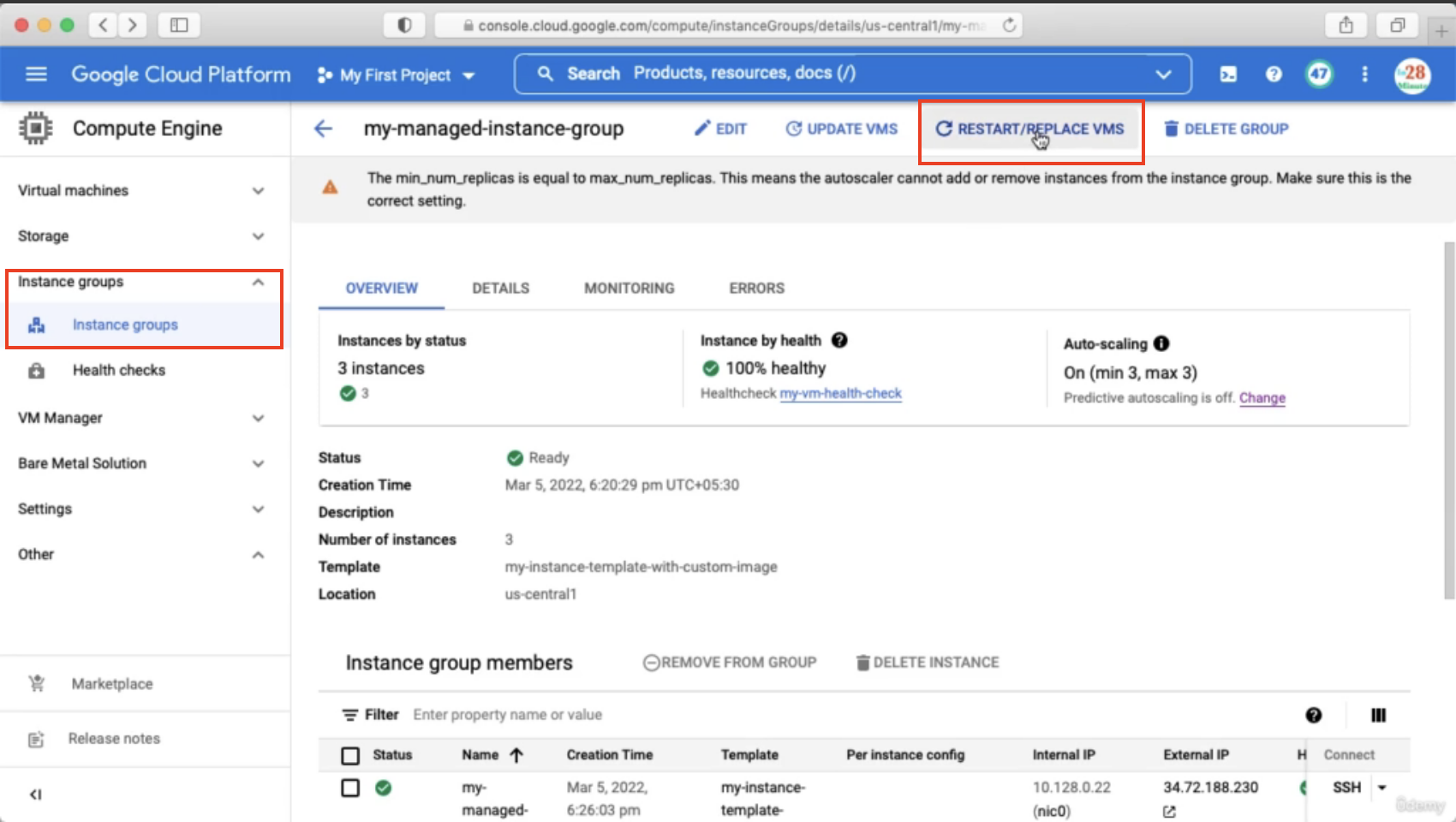Click the Marketplace cart icon
Viewport: 1456px width, 822px height.
point(36,683)
